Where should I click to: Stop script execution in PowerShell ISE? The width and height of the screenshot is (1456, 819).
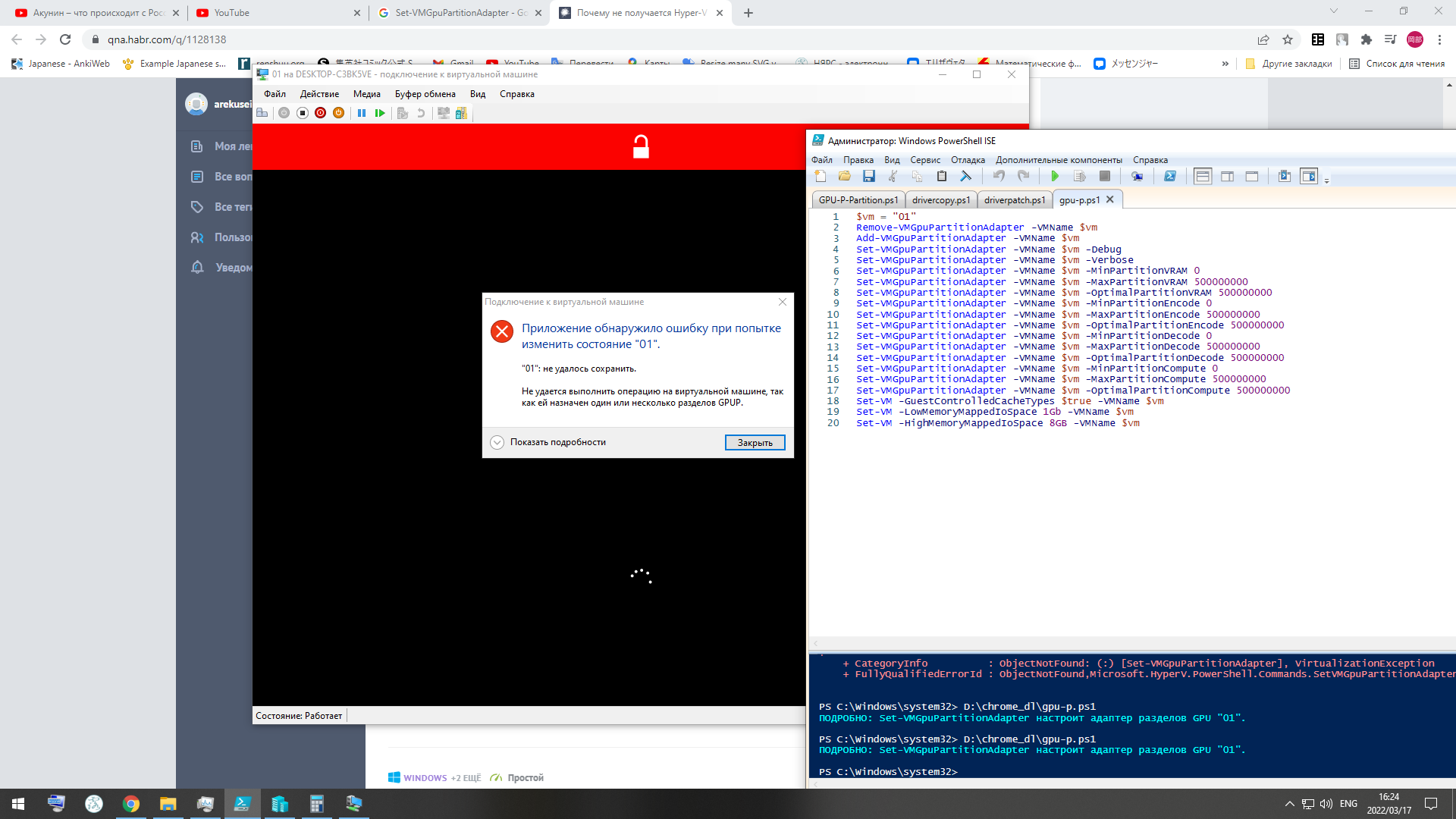(1105, 176)
